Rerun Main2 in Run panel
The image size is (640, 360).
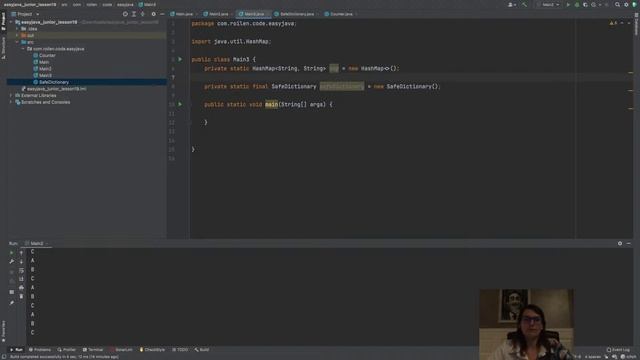(x=11, y=253)
